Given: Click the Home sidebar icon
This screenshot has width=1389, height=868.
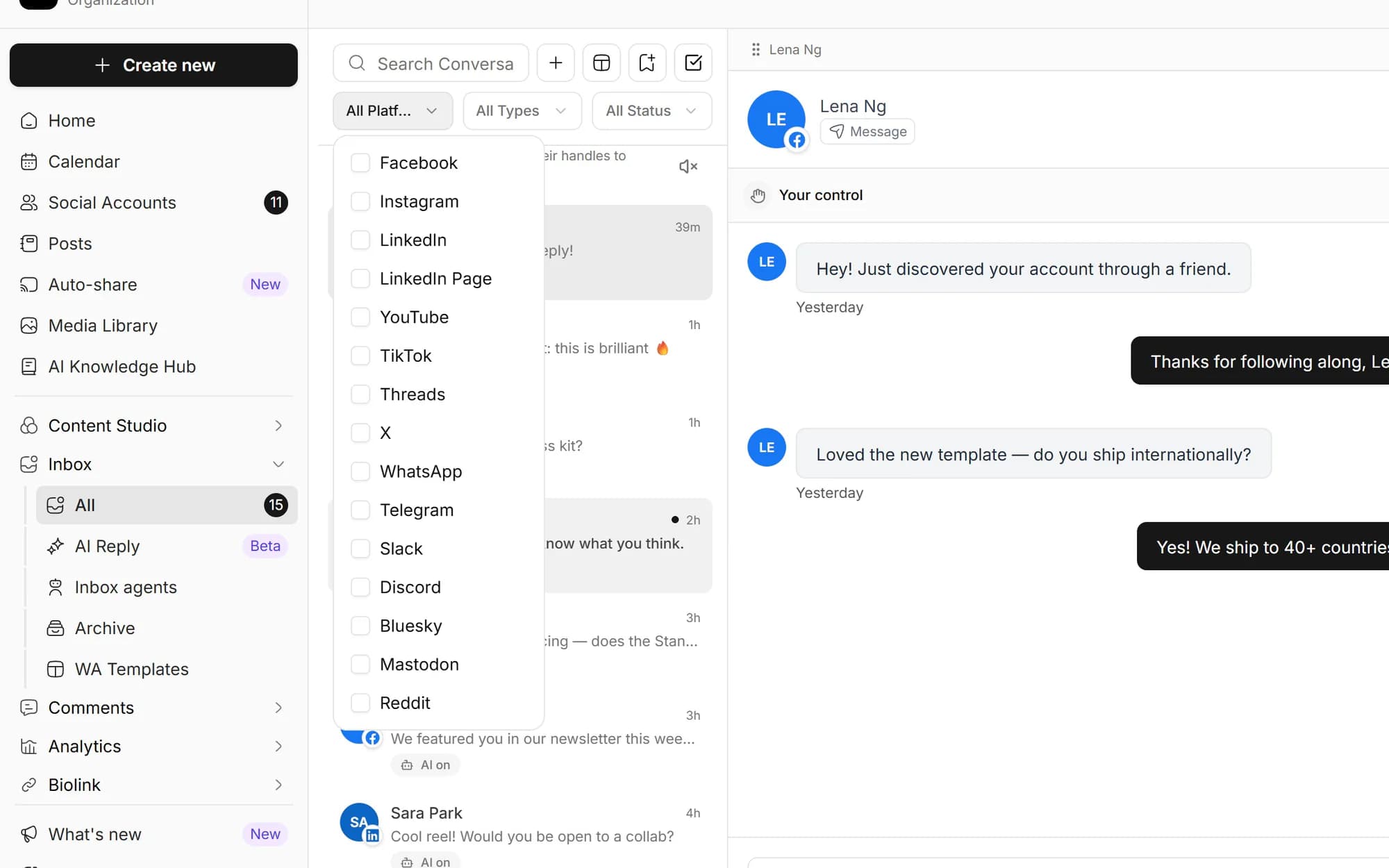Looking at the screenshot, I should tap(29, 121).
